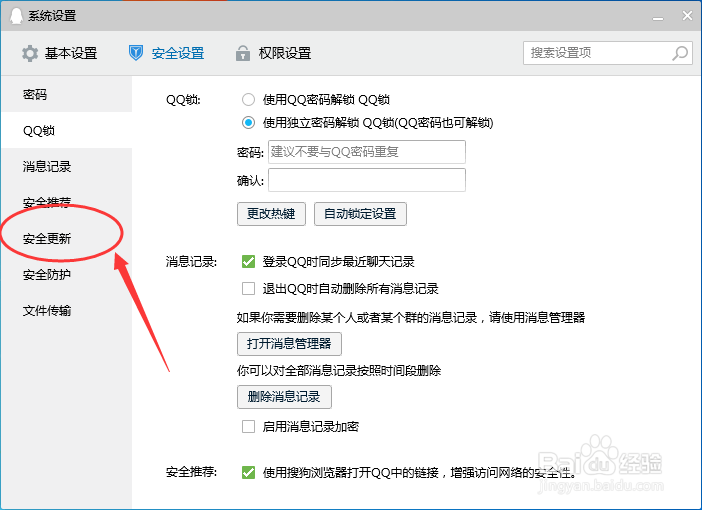The height and width of the screenshot is (510, 702).
Task: Check 退出QQ时自动删除所有消息记录
Action: tap(248, 288)
